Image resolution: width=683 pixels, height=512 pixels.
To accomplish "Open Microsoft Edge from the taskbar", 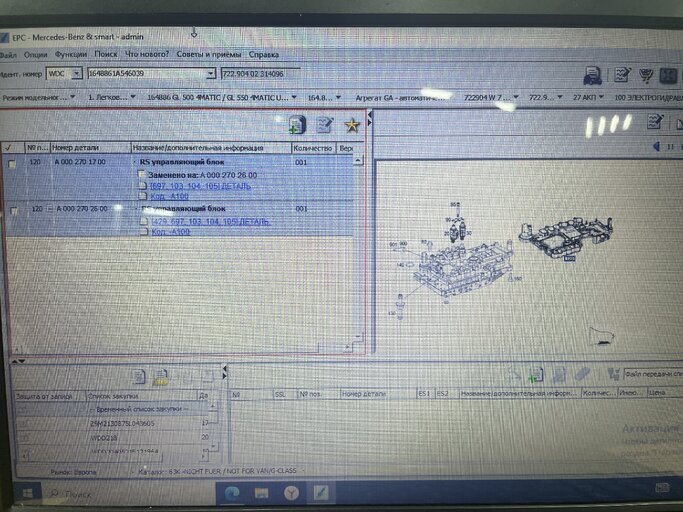I will coord(232,493).
